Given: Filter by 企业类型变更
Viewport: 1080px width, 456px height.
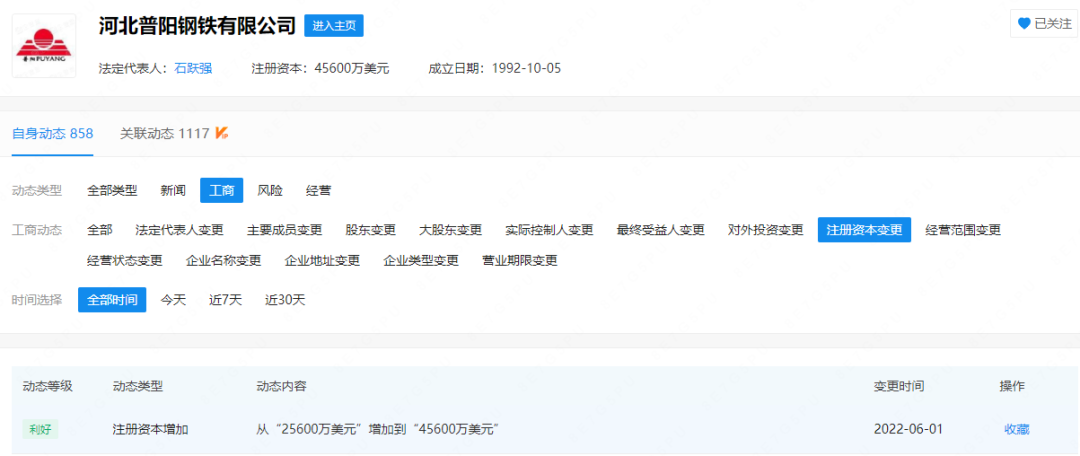Looking at the screenshot, I should (421, 261).
